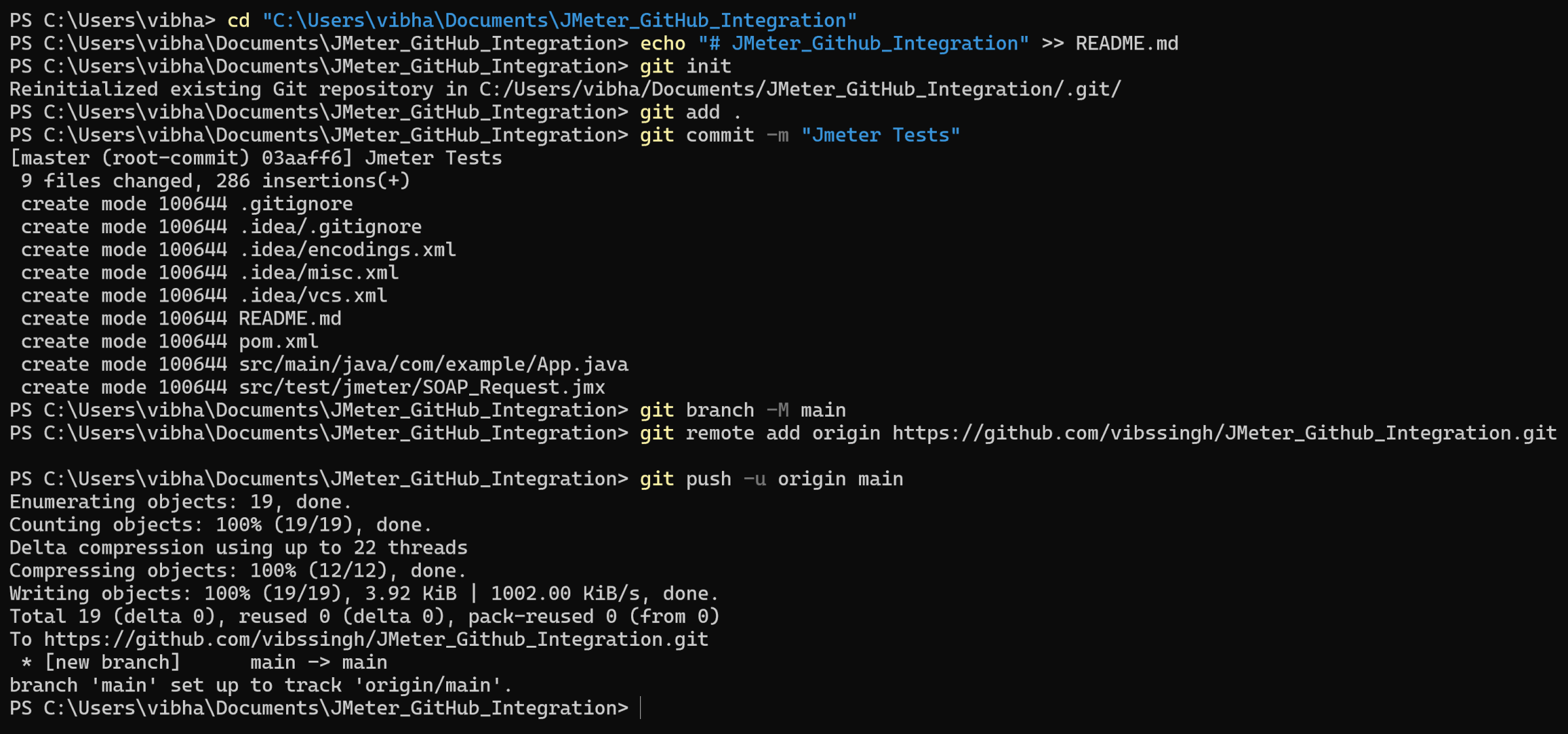Click 'Enumerating objects: 19, done.' line
The height and width of the screenshot is (734, 1568).
[181, 502]
